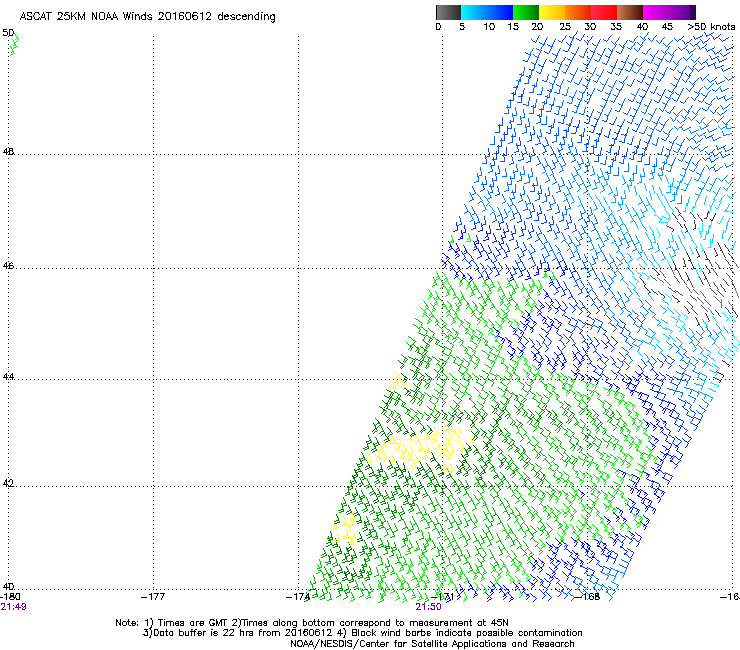Click the magenta 40-45 knots color bar segment
This screenshot has width=740, height=650.
tap(666, 12)
